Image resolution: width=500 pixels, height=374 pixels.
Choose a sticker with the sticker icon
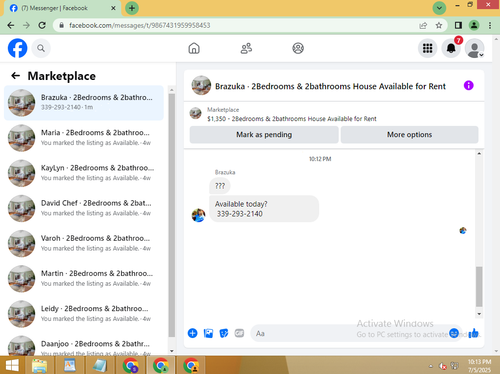pos(224,333)
